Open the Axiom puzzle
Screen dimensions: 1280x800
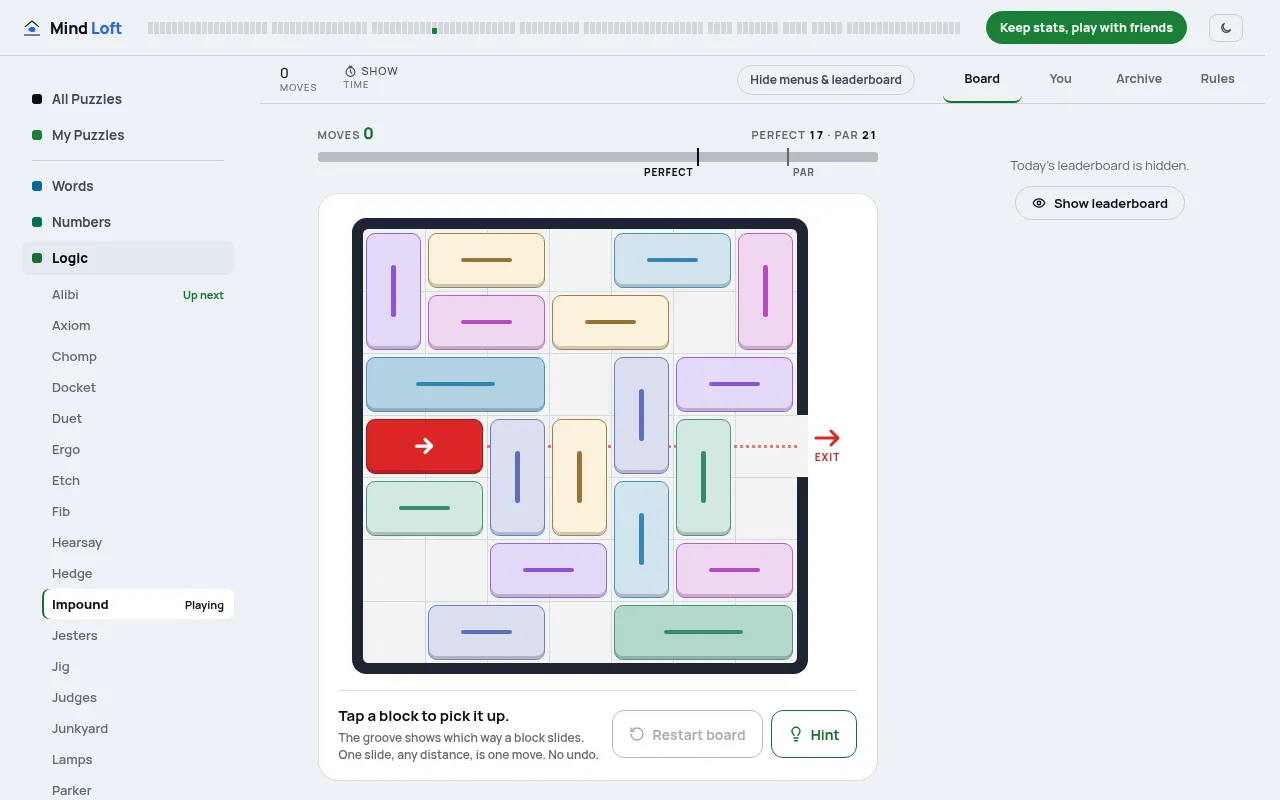[138, 326]
